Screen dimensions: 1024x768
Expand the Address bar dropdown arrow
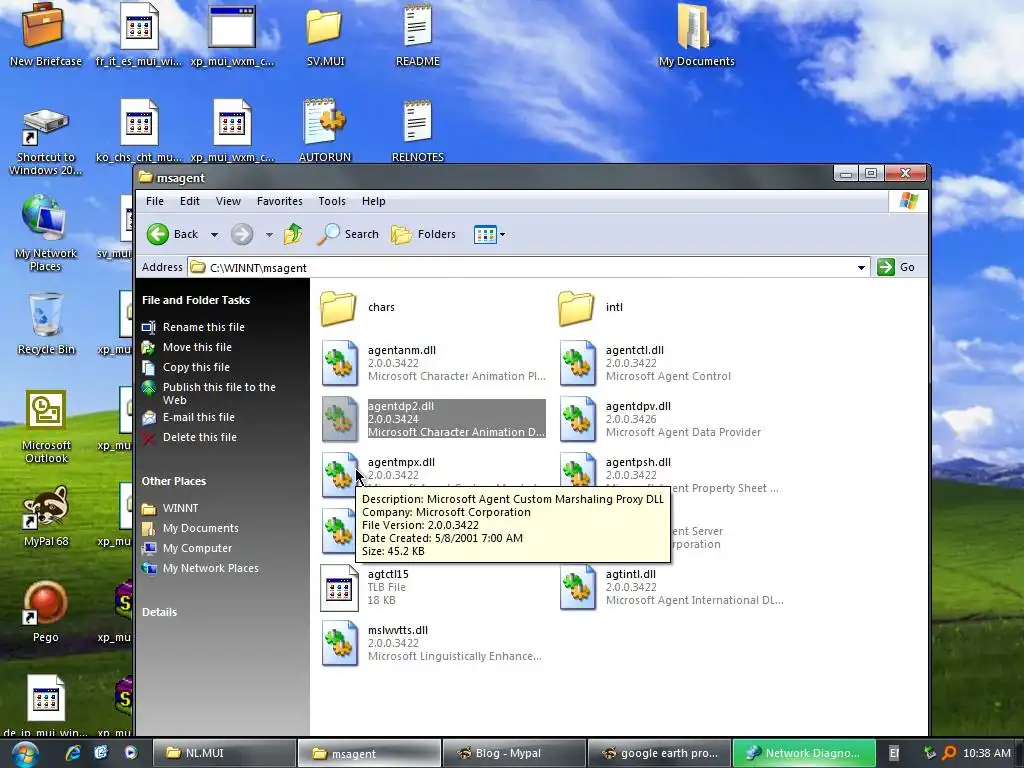pyautogui.click(x=861, y=267)
